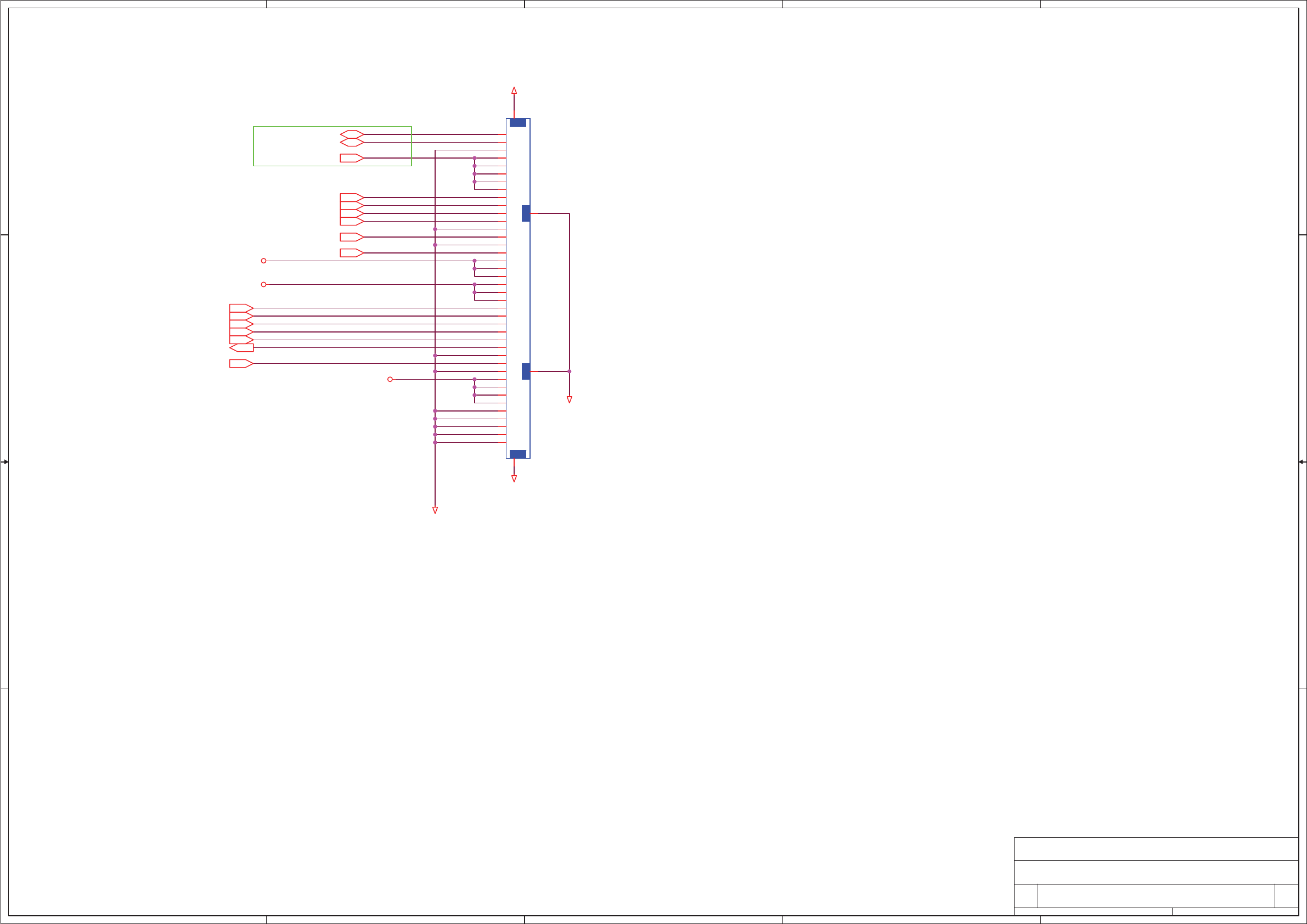The image size is (1307, 924).
Task: Select the upper blue pad on the connector's right side
Action: (x=526, y=213)
